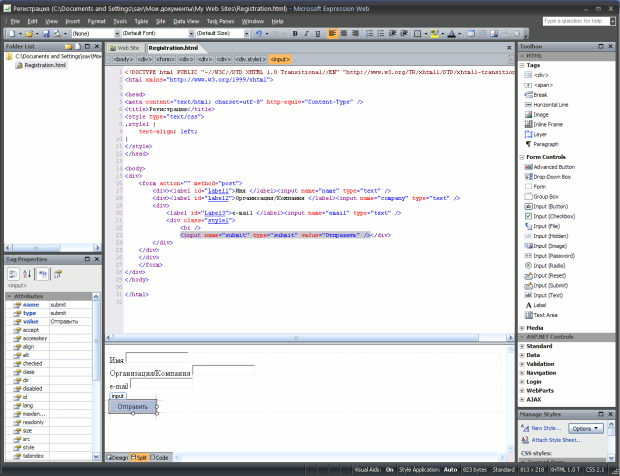
Task: Click New Style link in Manage Styles
Action: coord(545,428)
